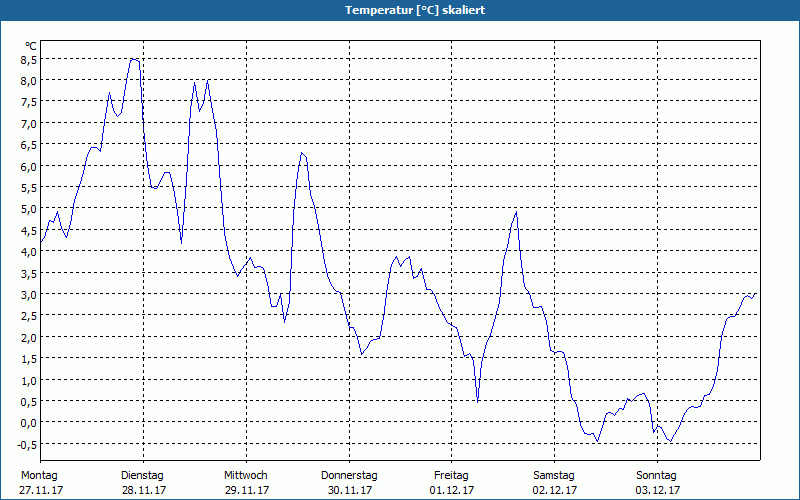Click the date 28.11.17
Image resolution: width=800 pixels, height=500 pixels.
tap(144, 490)
